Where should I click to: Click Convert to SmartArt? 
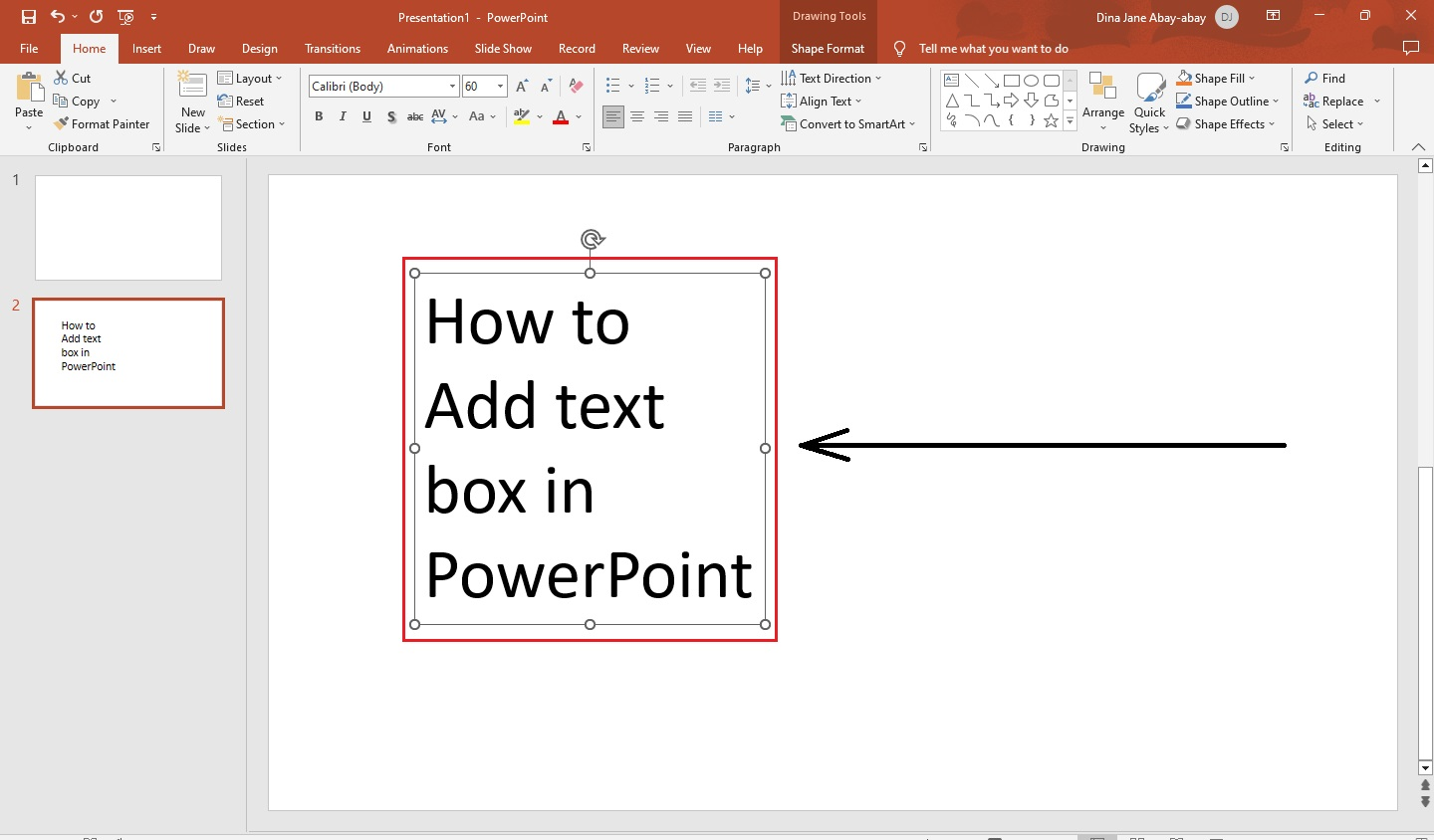848,123
